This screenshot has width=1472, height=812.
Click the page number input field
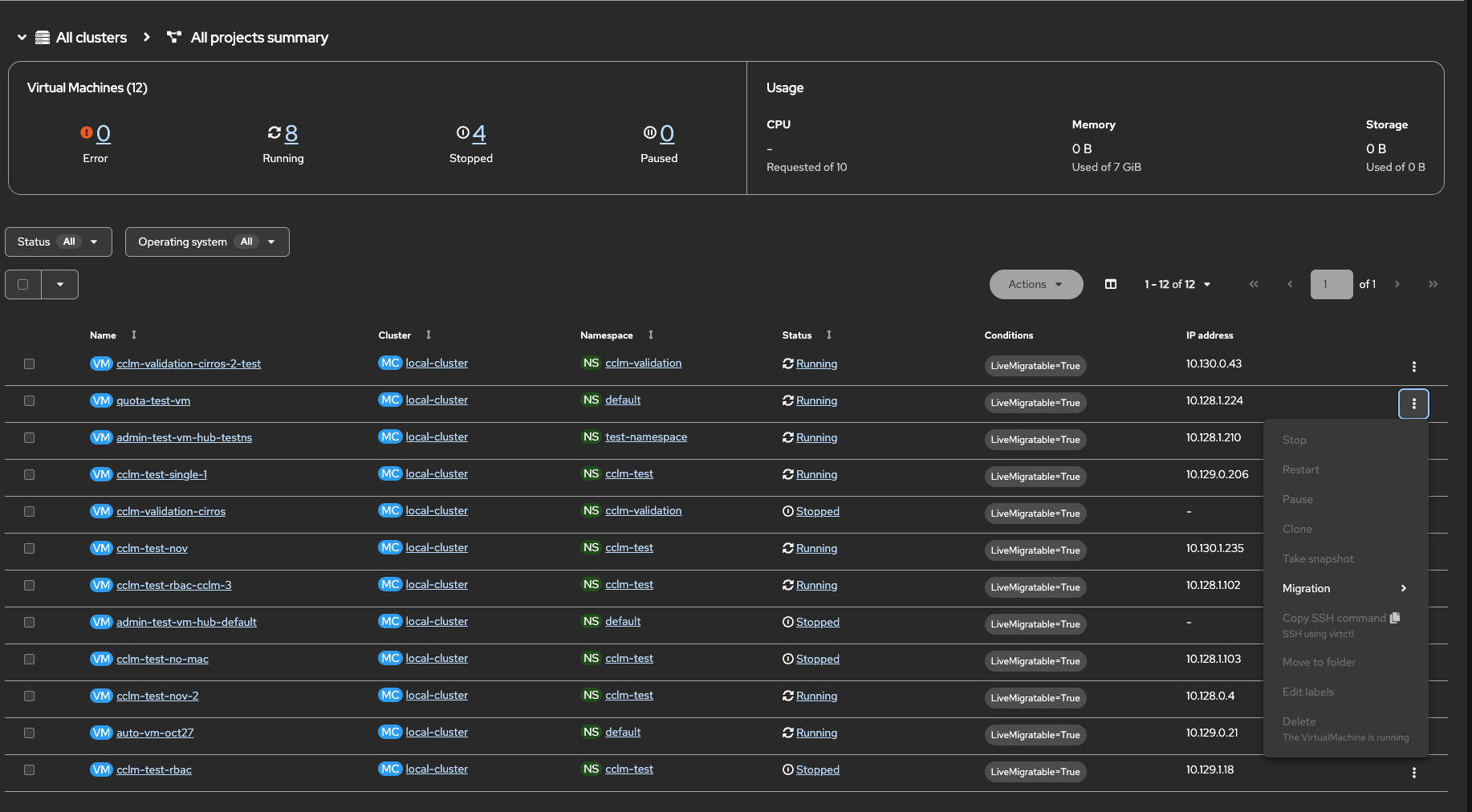click(x=1331, y=284)
